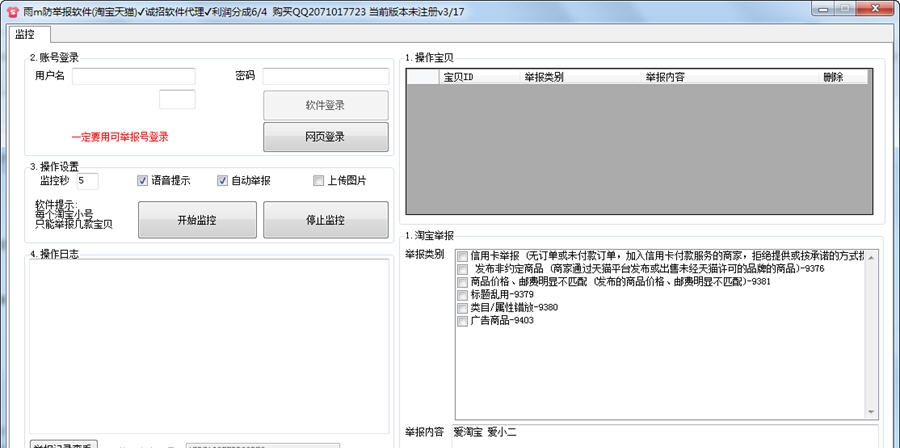Viewport: 900px width, 448px height.
Task: Check 发布非约定商品 -9376 category
Action: click(463, 269)
